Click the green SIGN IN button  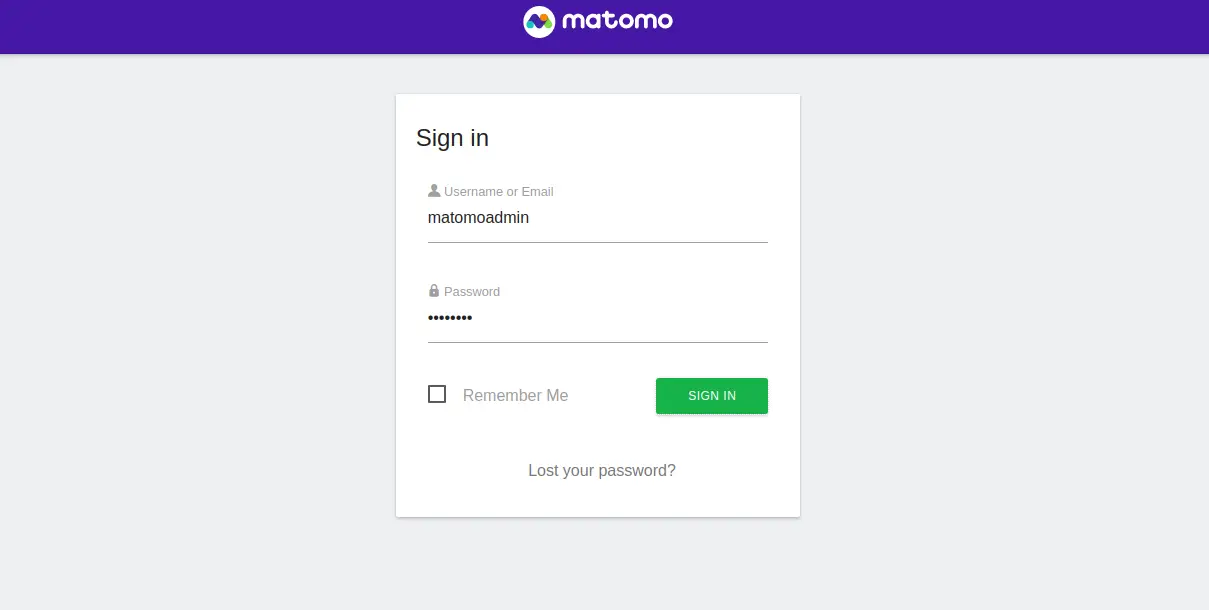point(712,395)
